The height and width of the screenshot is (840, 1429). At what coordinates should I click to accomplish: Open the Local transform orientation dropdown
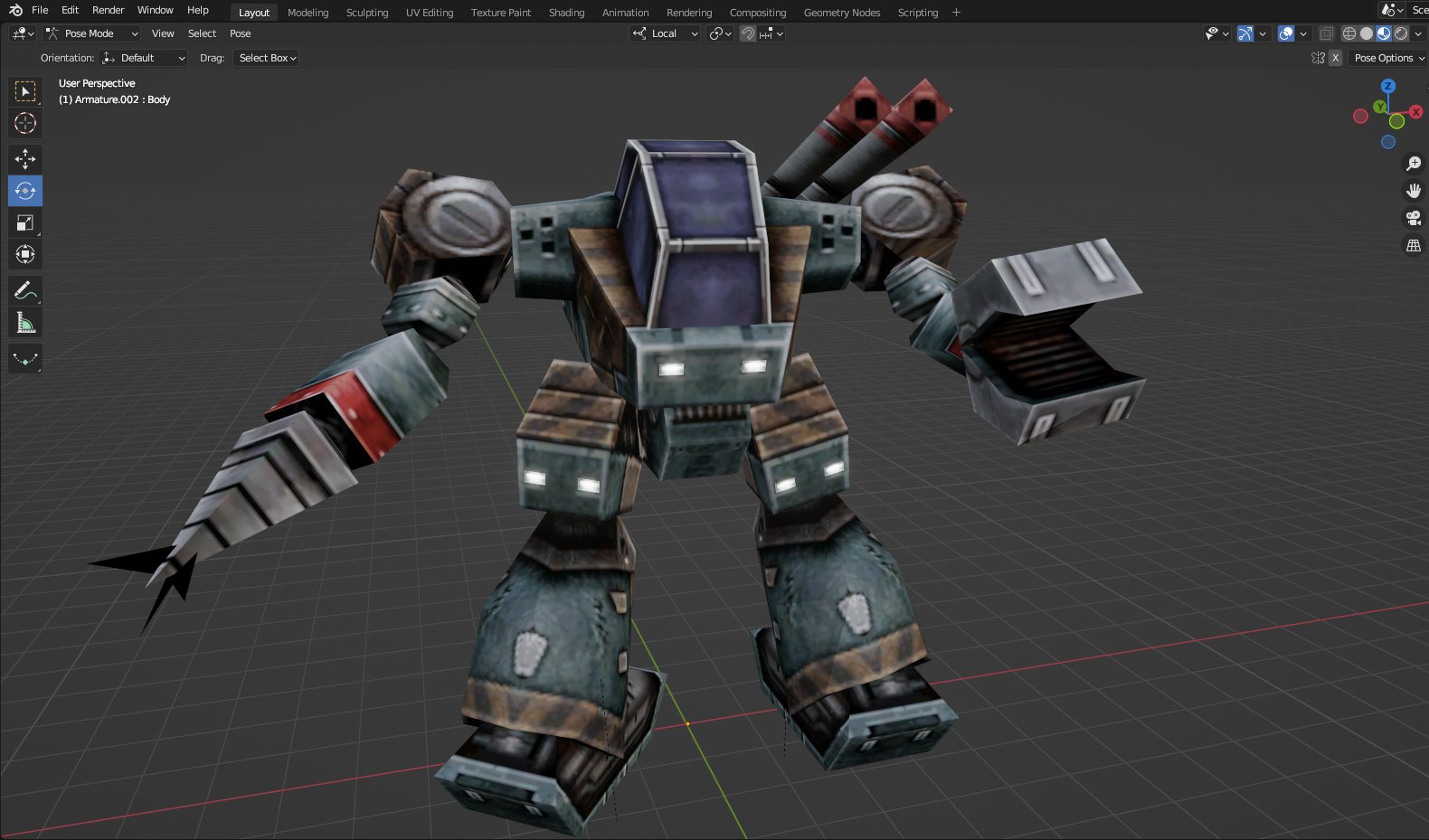[666, 33]
